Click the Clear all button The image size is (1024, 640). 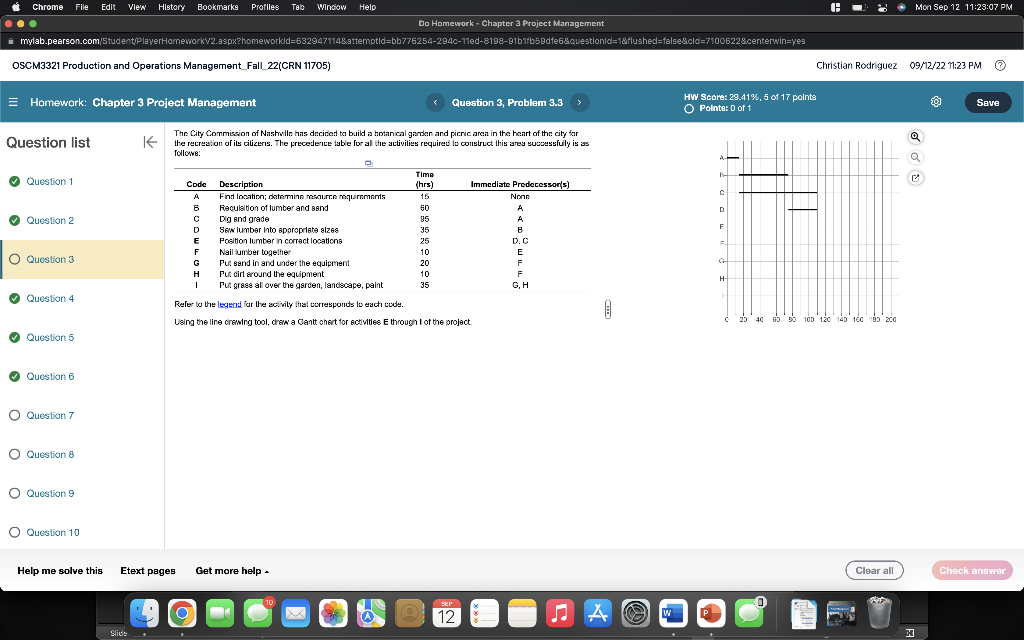pyautogui.click(x=874, y=571)
